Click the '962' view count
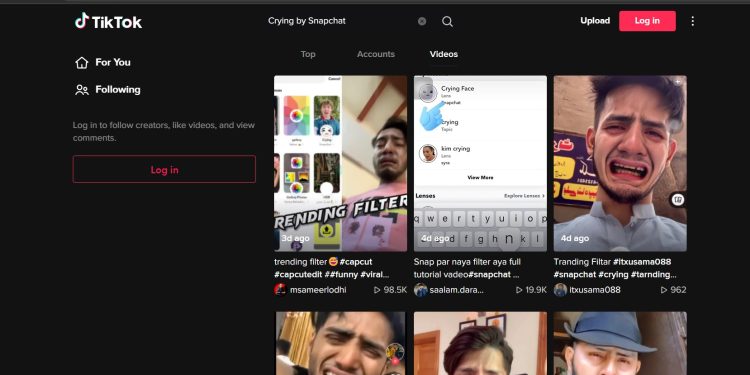Image resolution: width=750 pixels, height=375 pixels. [678, 290]
